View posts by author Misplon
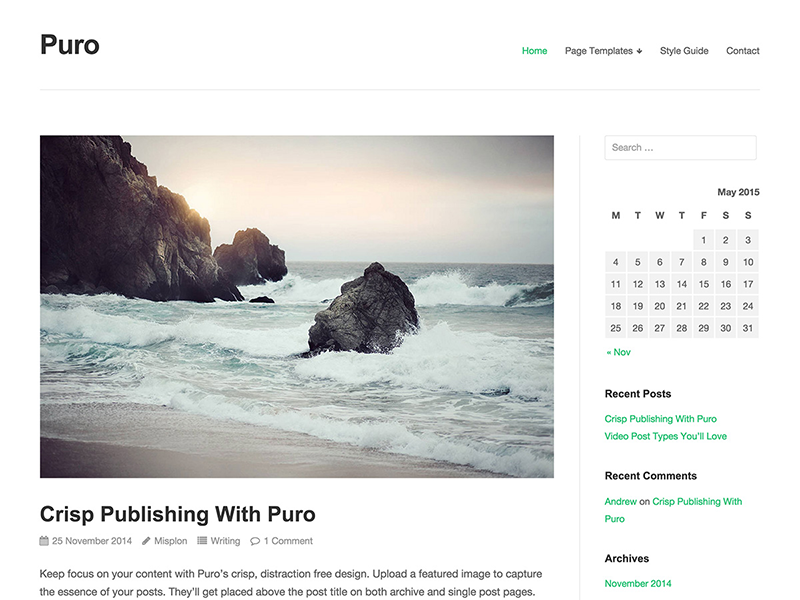The height and width of the screenshot is (600, 800). tap(168, 540)
